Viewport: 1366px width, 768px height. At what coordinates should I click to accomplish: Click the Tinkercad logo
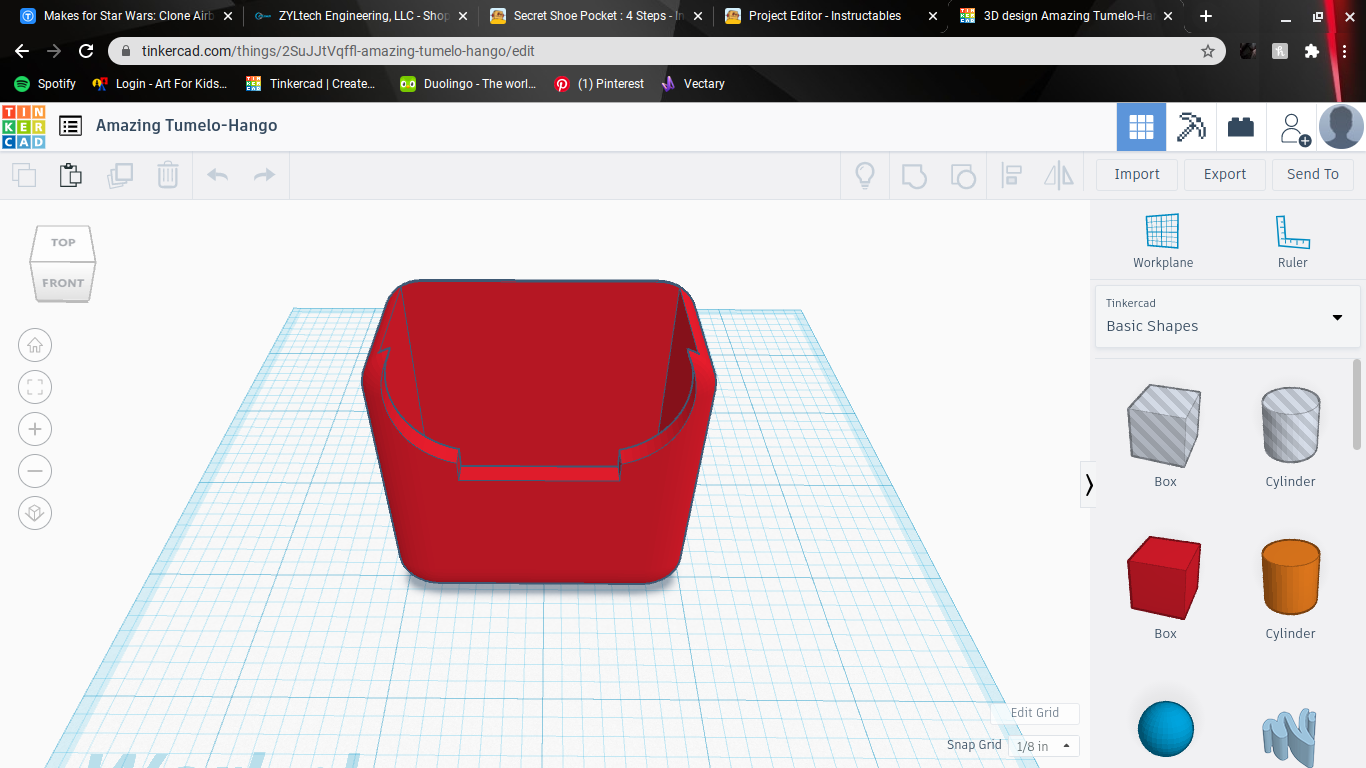coord(24,126)
